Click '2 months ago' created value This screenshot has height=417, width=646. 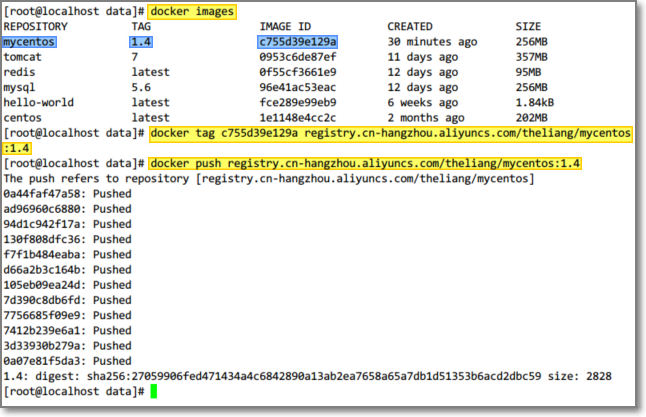(x=426, y=118)
